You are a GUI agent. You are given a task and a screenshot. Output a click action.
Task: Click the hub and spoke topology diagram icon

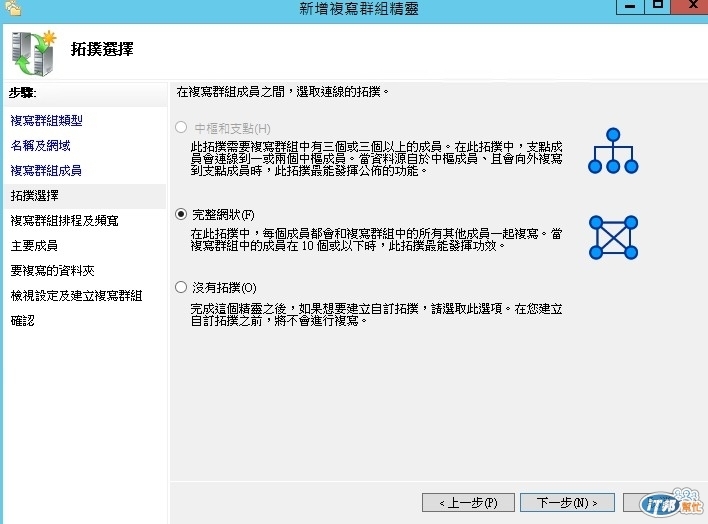[613, 151]
